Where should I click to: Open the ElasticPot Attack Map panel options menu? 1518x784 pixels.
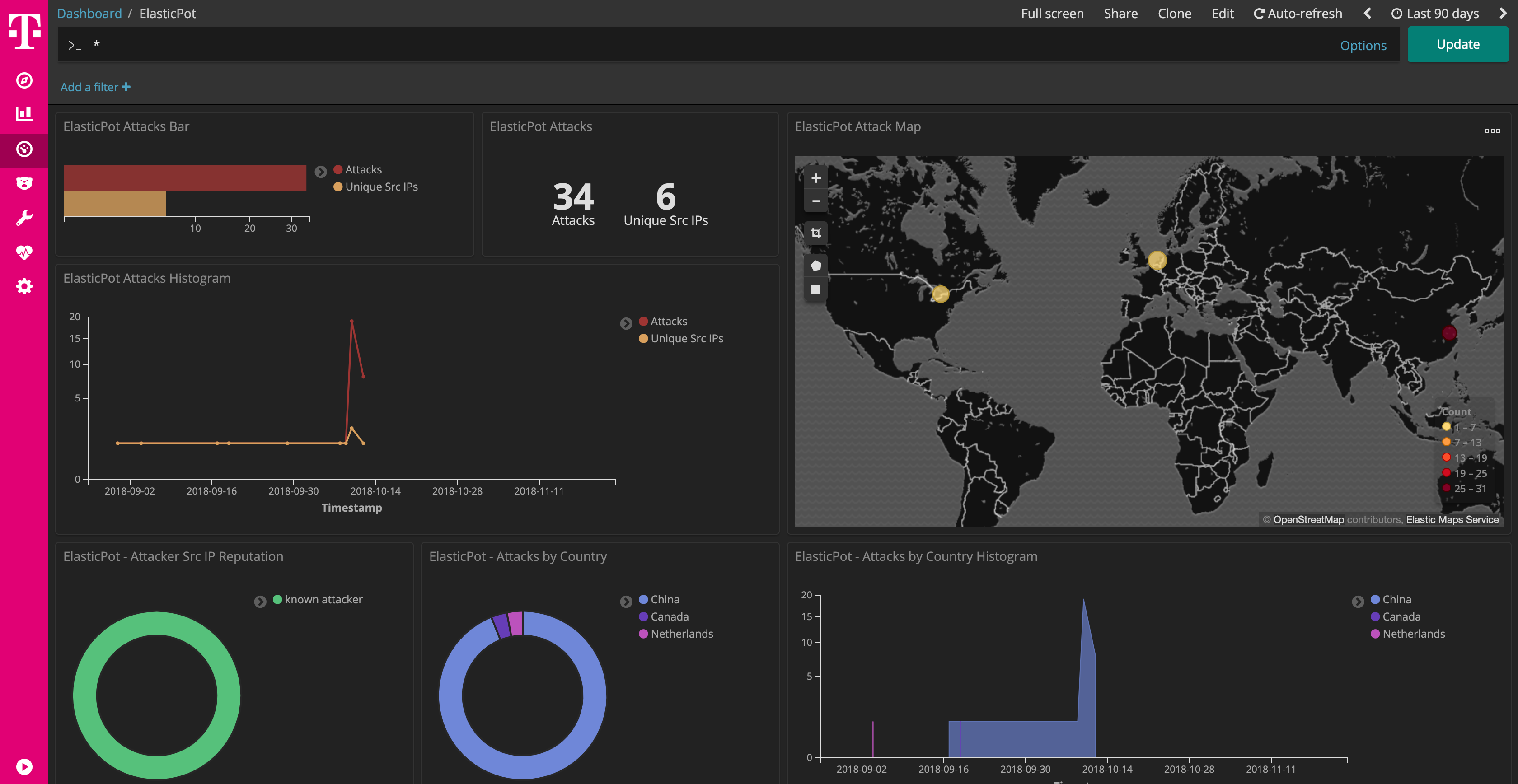click(1493, 131)
